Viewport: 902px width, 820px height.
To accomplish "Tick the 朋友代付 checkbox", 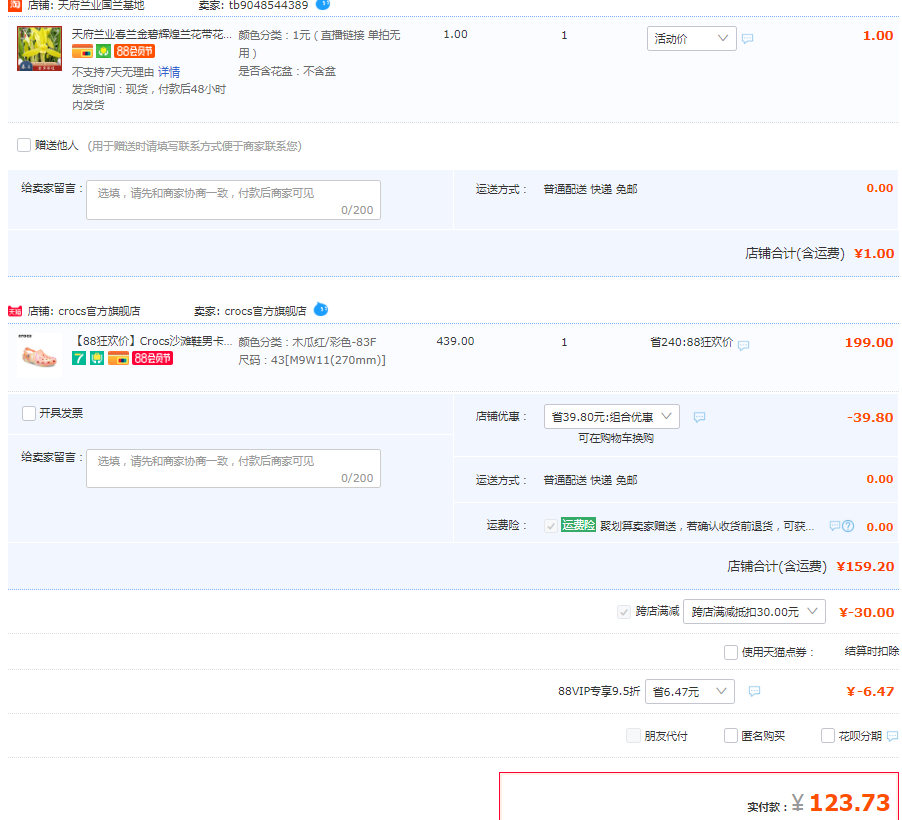I will [633, 735].
